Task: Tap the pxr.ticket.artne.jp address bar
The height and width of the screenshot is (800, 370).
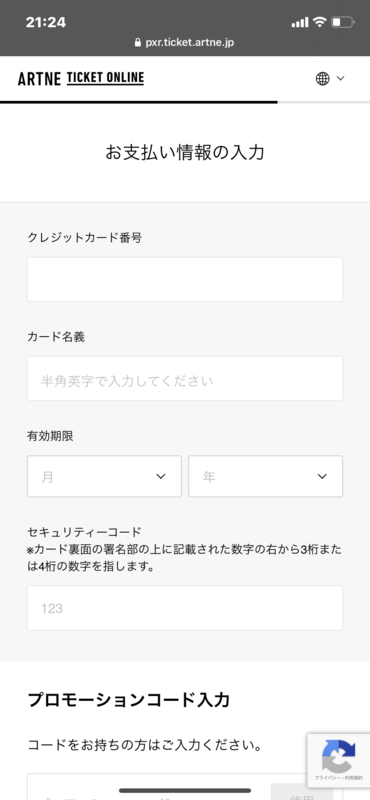Action: click(185, 43)
